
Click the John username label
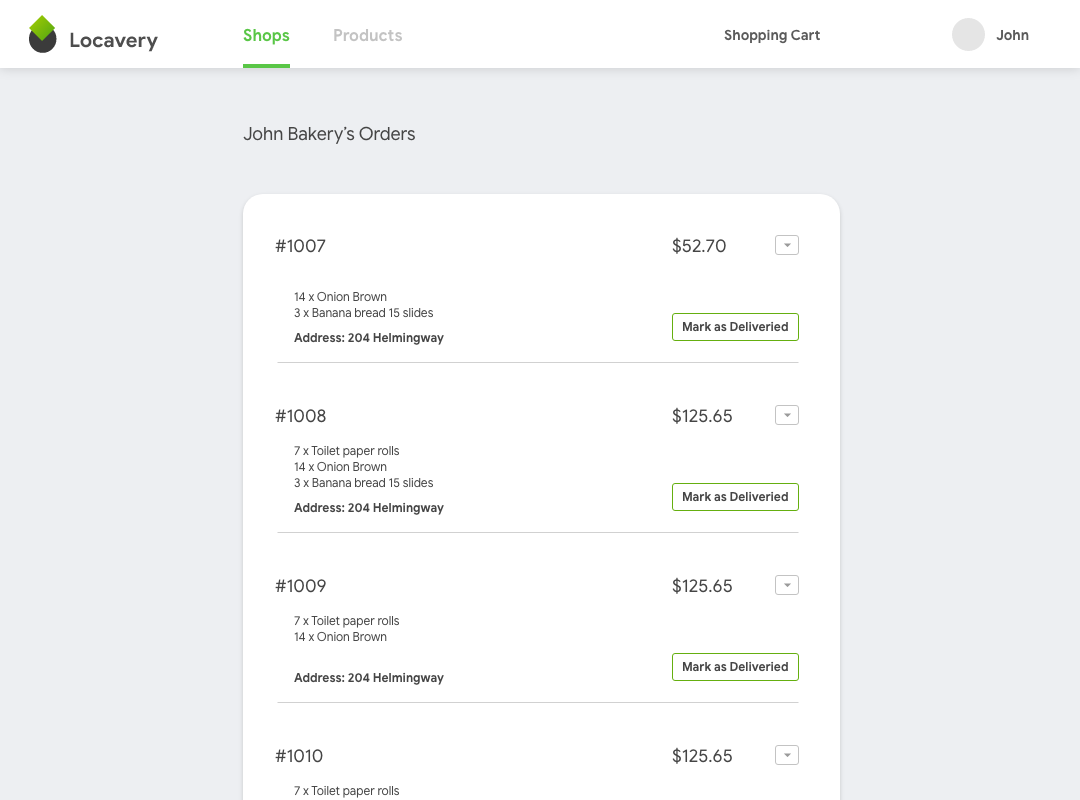click(1012, 35)
